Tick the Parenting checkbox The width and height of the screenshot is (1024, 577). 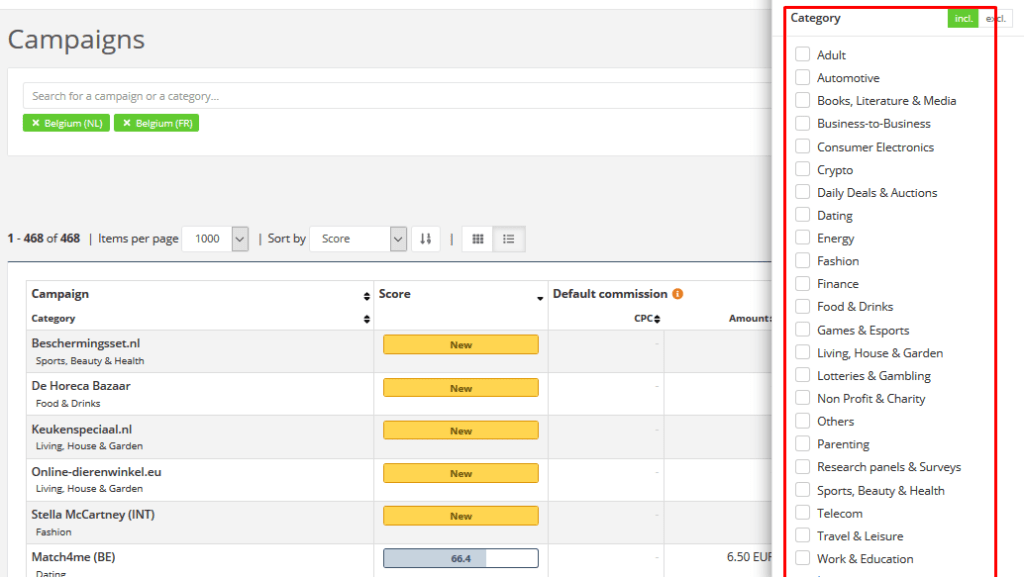tap(803, 444)
